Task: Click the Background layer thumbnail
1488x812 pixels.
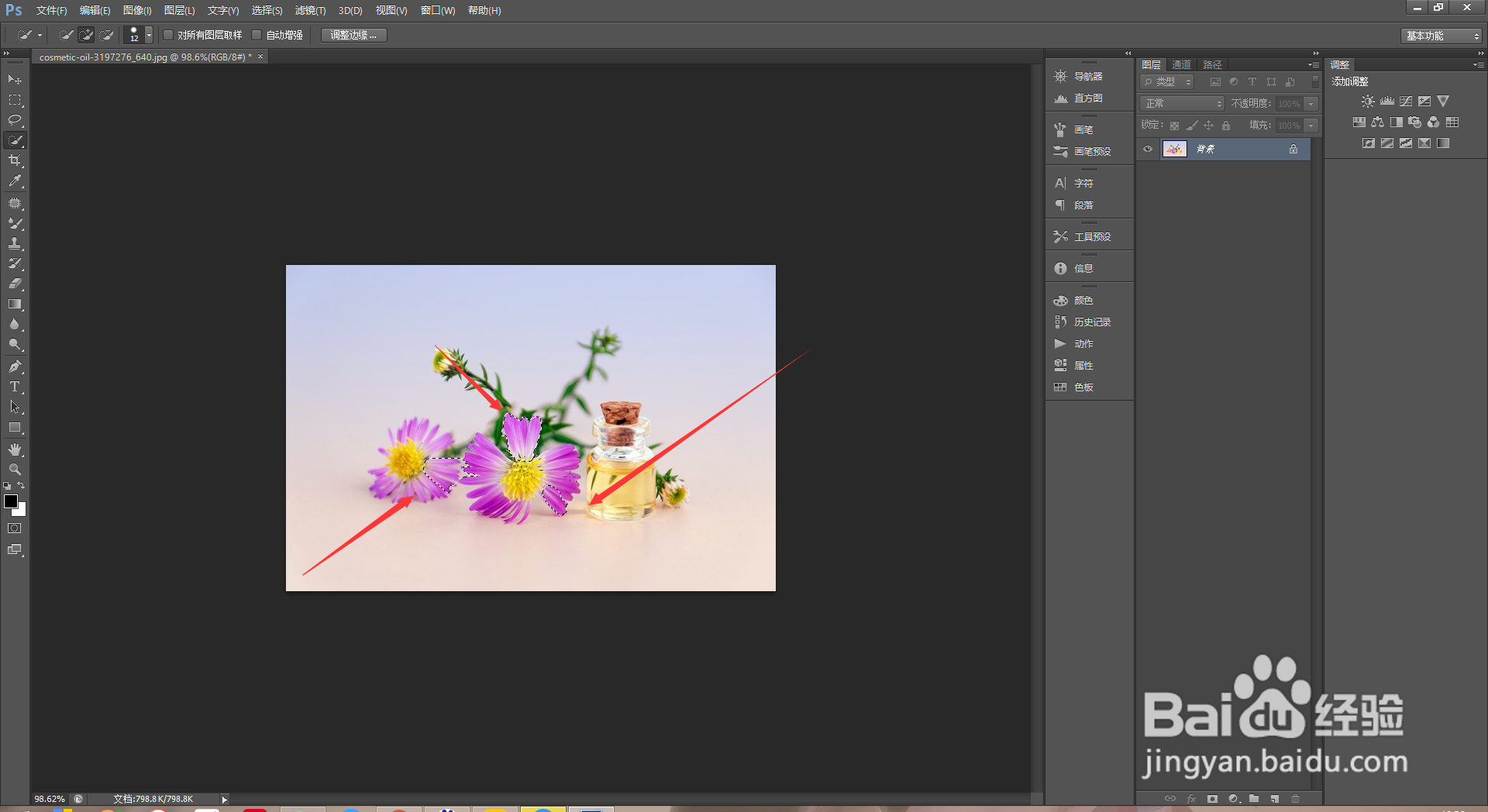Action: click(1174, 150)
